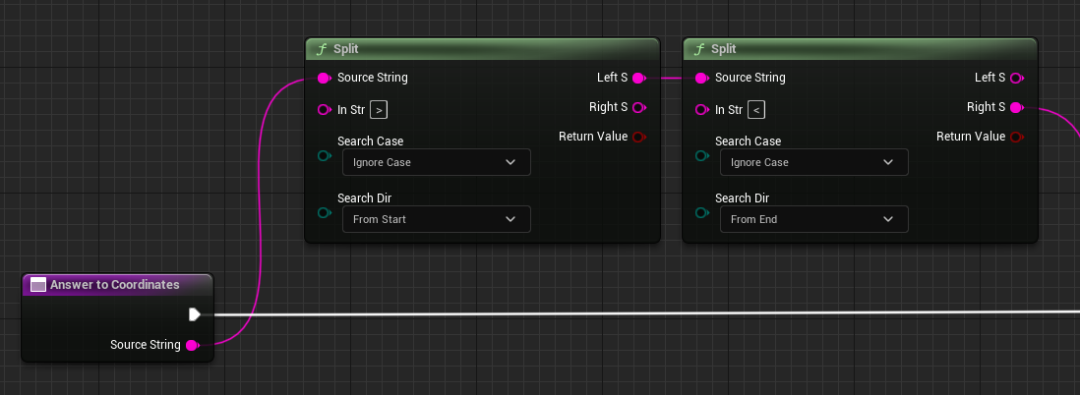Click the In Str field containing '>'
The width and height of the screenshot is (1080, 395).
[x=379, y=110]
